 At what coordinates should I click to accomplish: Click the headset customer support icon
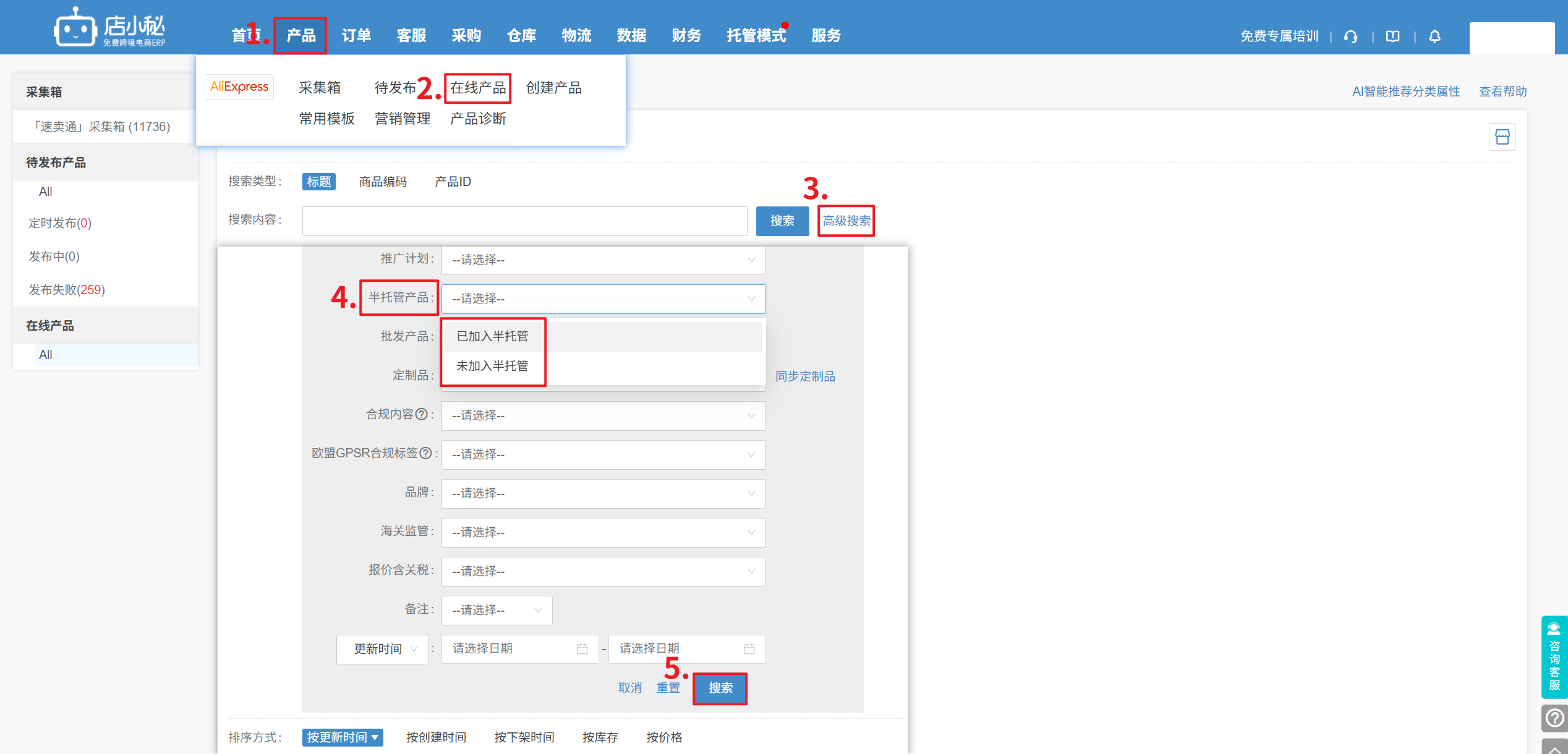[x=1350, y=36]
